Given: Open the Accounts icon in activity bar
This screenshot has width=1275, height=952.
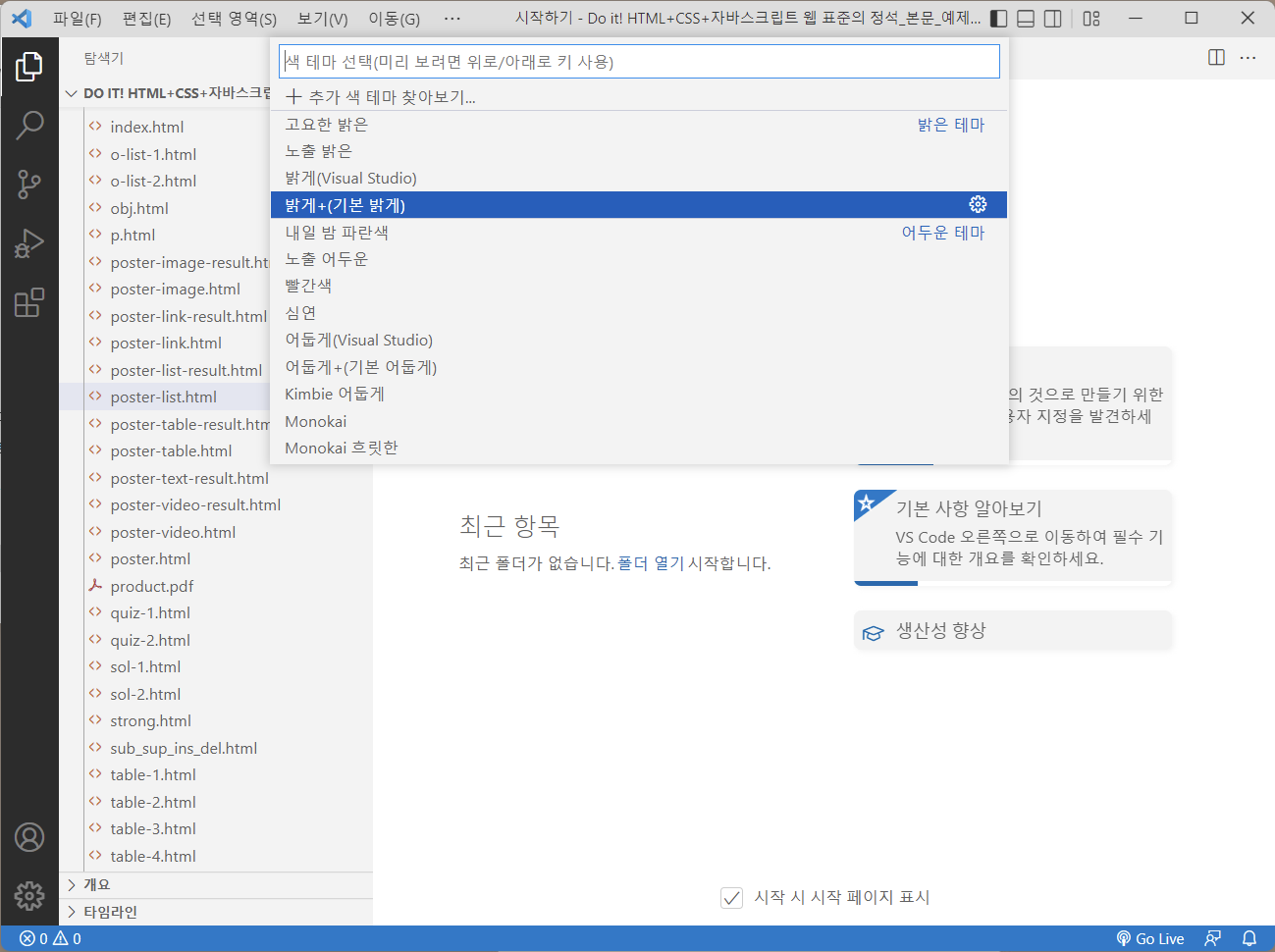Looking at the screenshot, I should [x=29, y=837].
